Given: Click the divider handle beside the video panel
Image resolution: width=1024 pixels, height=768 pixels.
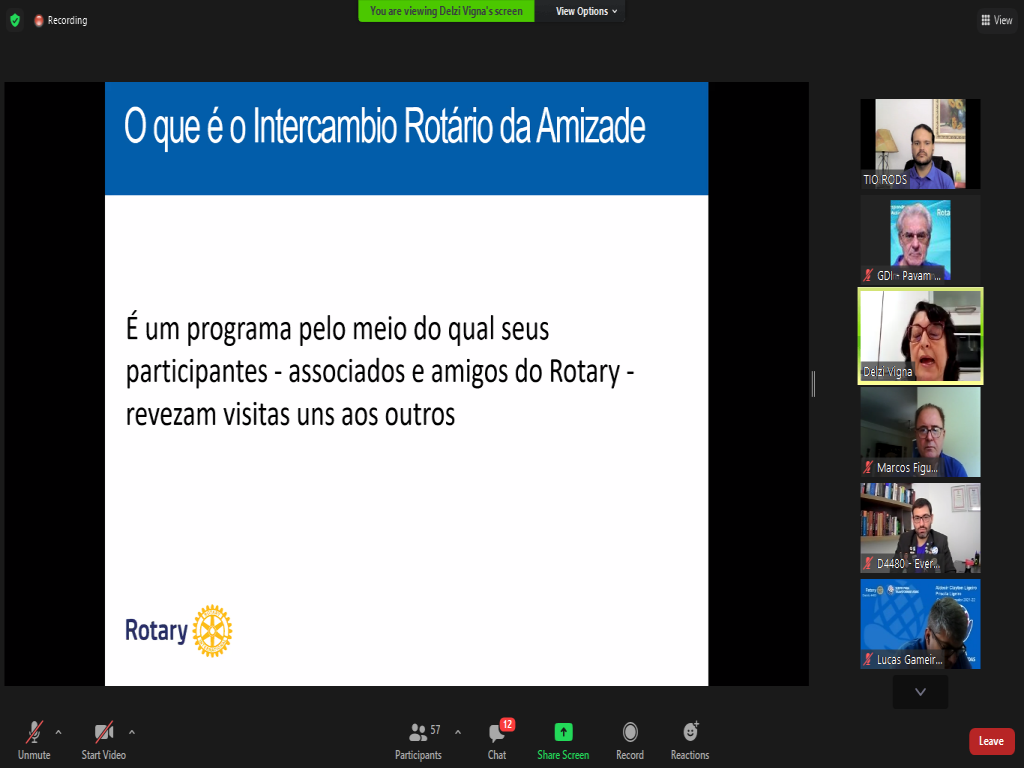Looking at the screenshot, I should point(813,383).
